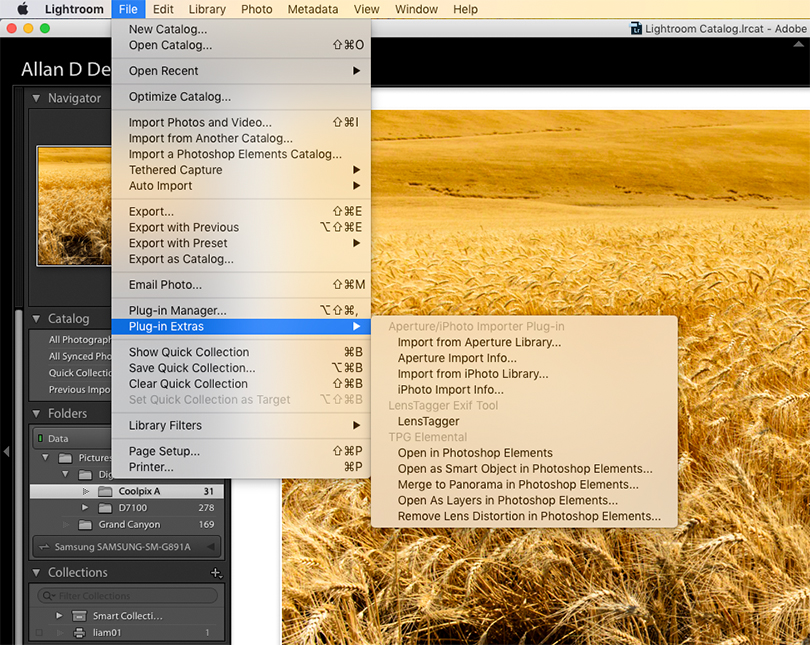810x645 pixels.
Task: Expand the Tethered Capture submenu
Action: point(241,170)
